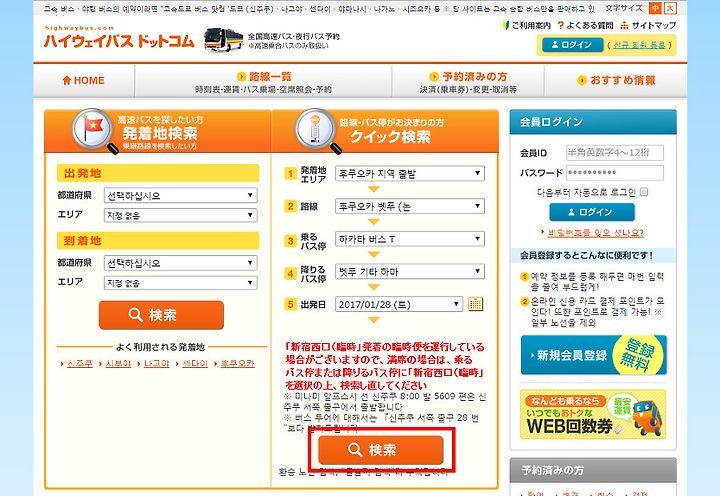This screenshot has height=496, width=720.
Task: Select large font size button 大
Action: point(670,8)
